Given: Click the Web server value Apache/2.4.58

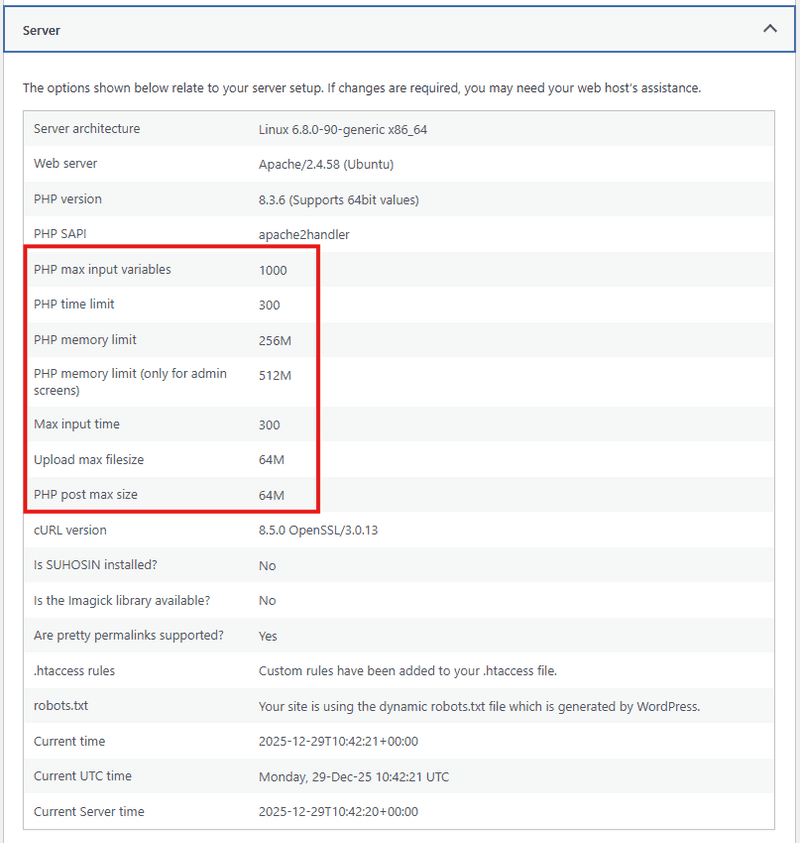Looking at the screenshot, I should [x=316, y=164].
